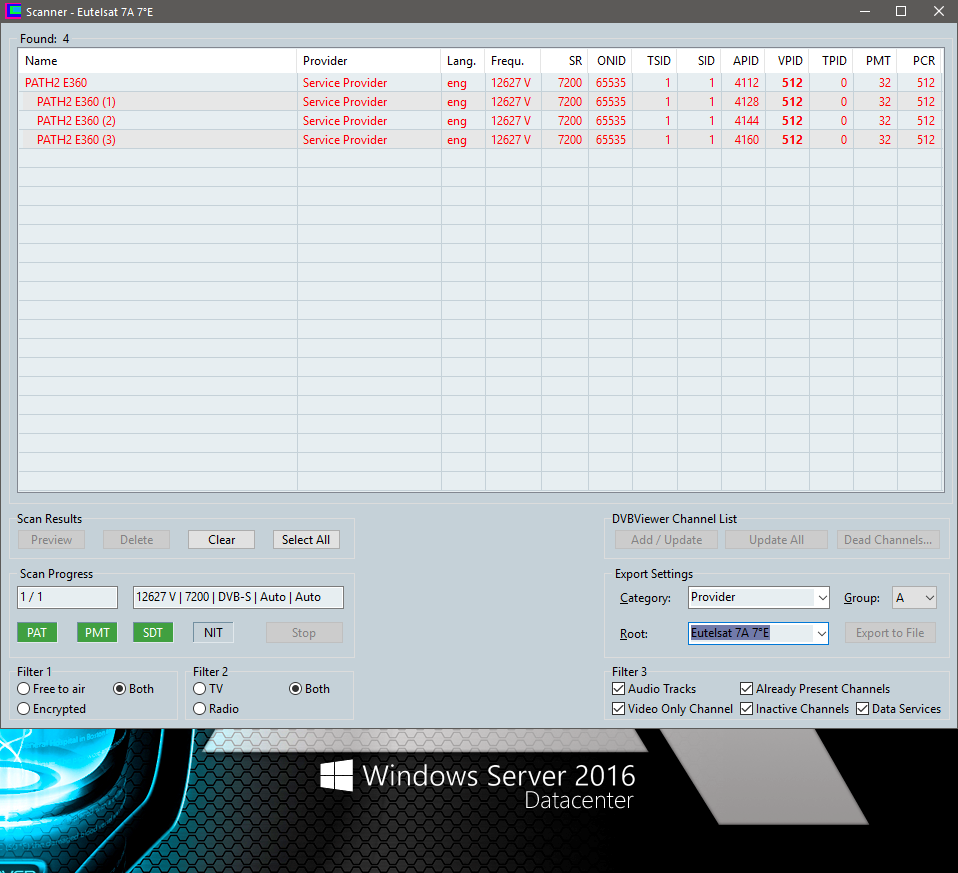Click the Select All button
Screen dimensions: 958x873
pyautogui.click(x=306, y=540)
